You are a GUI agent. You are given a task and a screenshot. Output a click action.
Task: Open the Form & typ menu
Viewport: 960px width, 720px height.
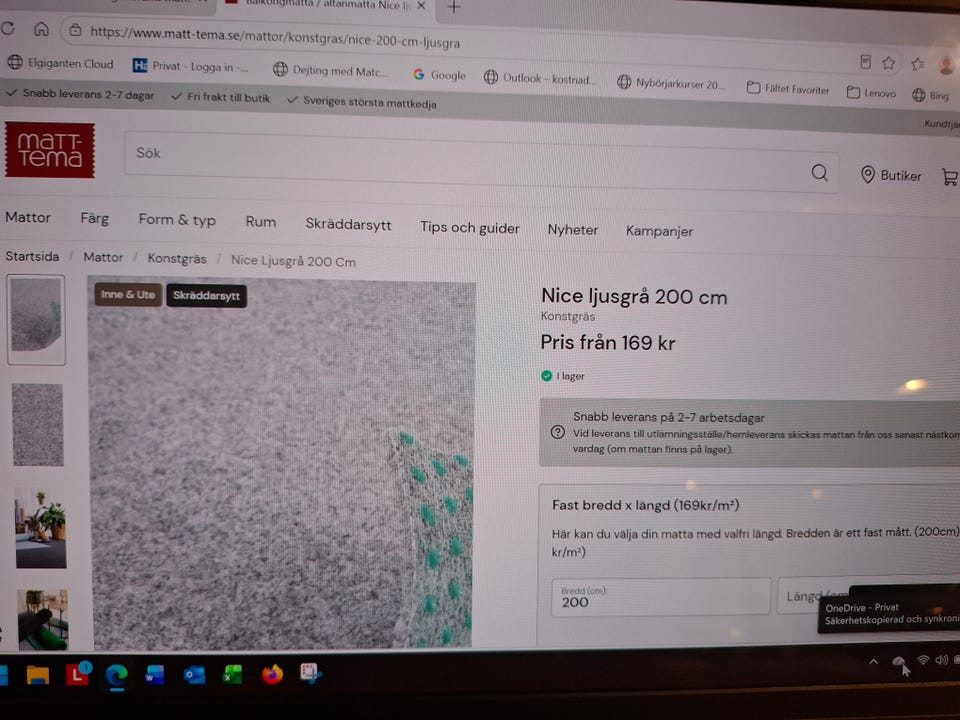click(177, 220)
